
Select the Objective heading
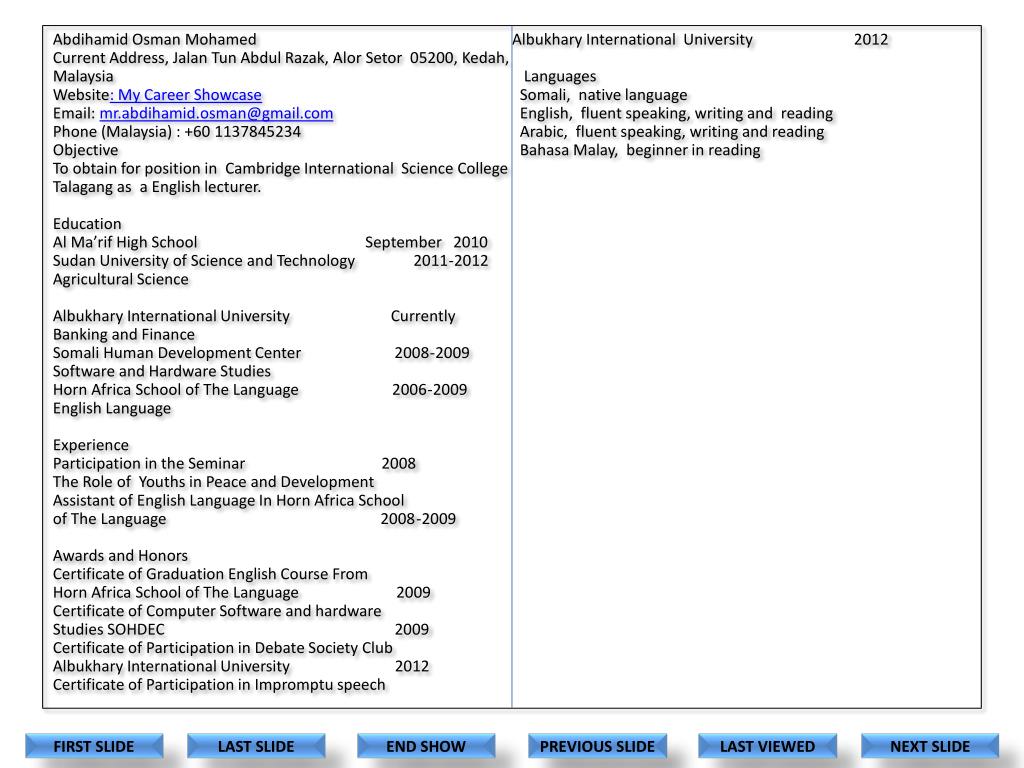coord(86,150)
